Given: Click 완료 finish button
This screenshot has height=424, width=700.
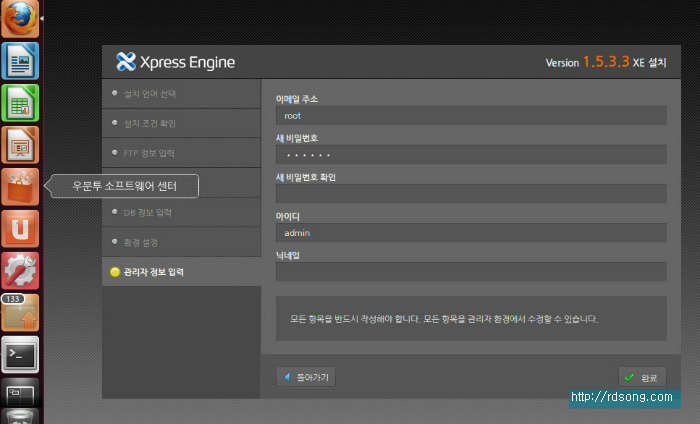Looking at the screenshot, I should 642,378.
